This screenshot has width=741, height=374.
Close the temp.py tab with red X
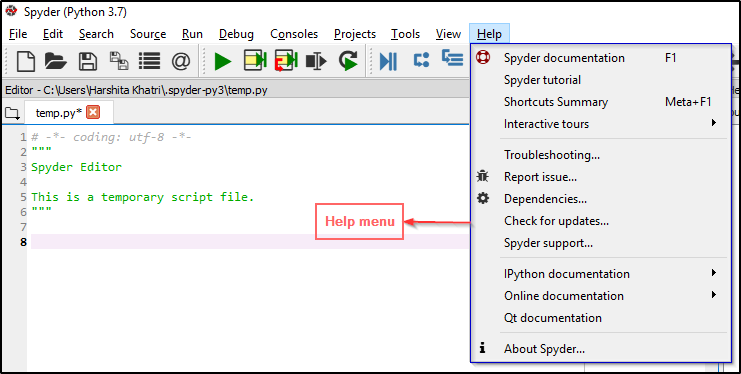(x=93, y=112)
